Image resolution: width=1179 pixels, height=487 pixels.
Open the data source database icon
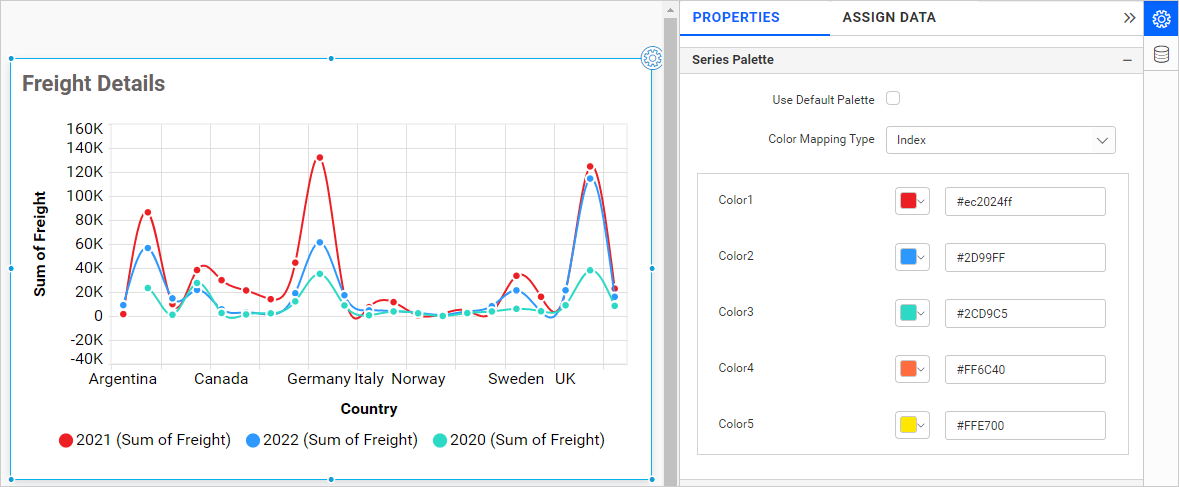click(x=1161, y=55)
